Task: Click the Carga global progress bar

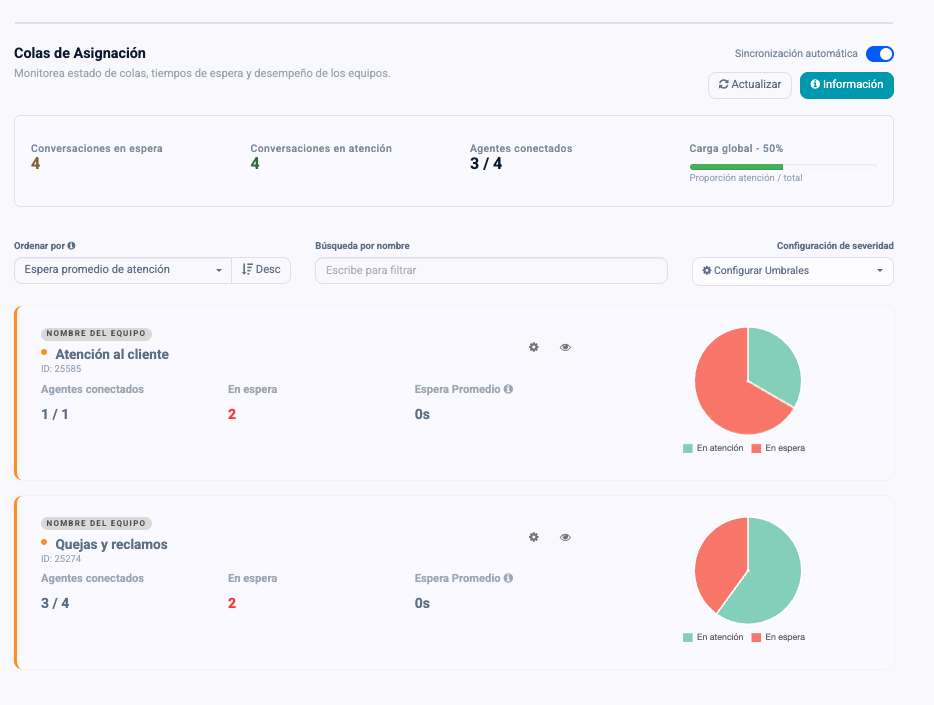Action: tap(782, 166)
